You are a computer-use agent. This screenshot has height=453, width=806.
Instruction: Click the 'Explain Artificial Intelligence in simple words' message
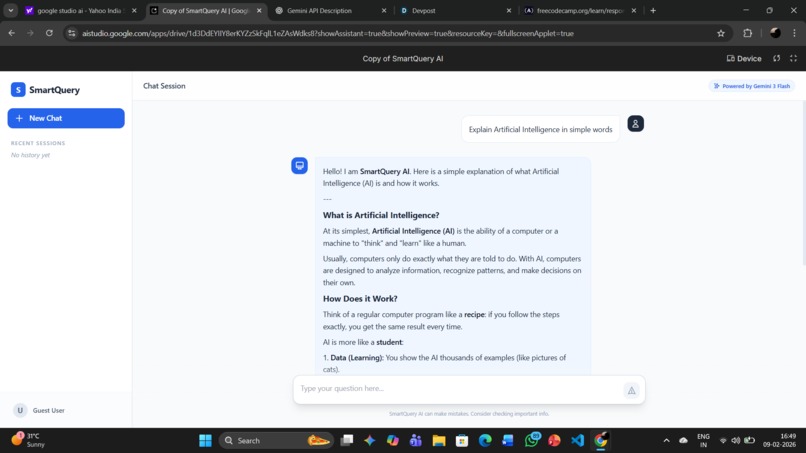541,130
